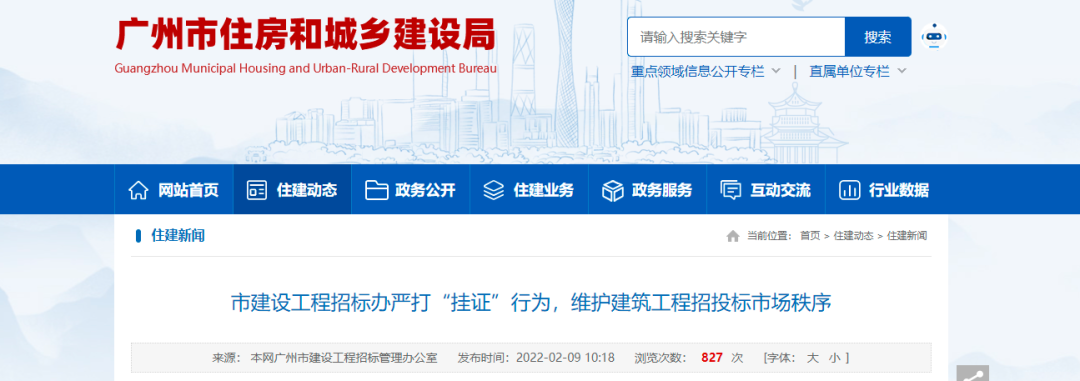Click the robot assistant icon
This screenshot has height=381, width=1080.
point(933,37)
